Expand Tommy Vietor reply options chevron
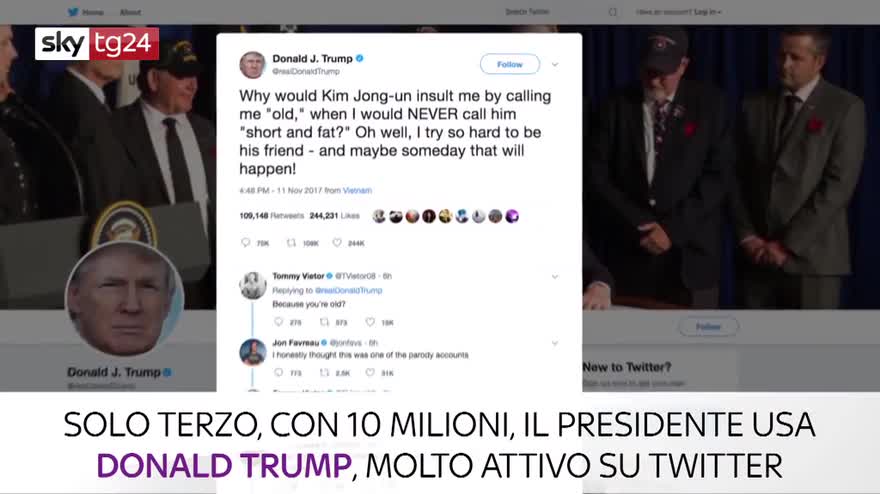 (x=554, y=277)
